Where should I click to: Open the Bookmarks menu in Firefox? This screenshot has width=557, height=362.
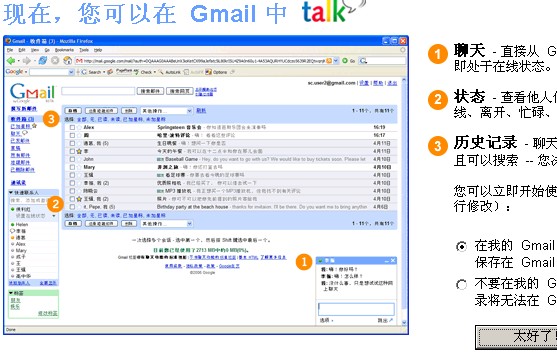coord(64,50)
